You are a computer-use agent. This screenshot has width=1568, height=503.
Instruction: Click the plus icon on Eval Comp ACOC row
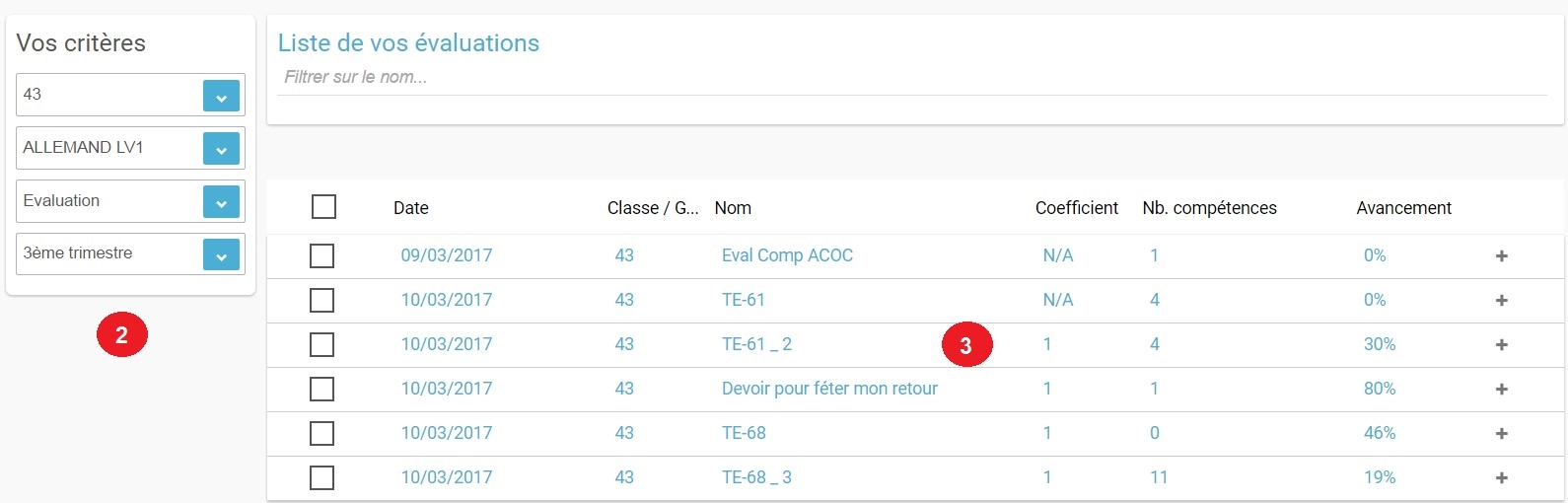pyautogui.click(x=1501, y=256)
